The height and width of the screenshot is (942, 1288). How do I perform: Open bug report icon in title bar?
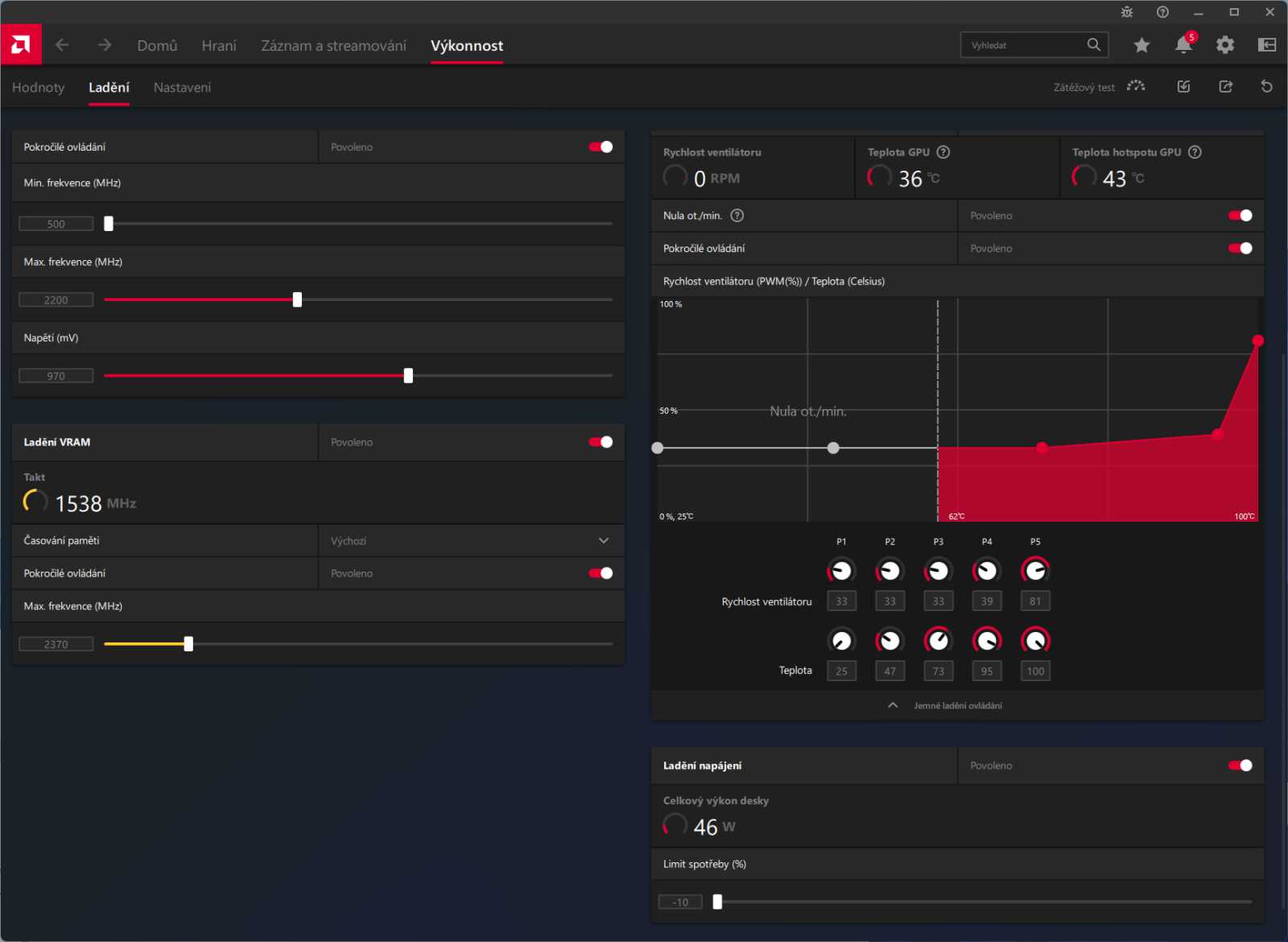coord(1126,12)
